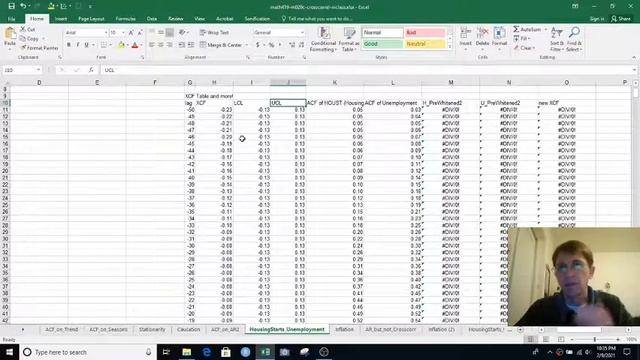
Task: Click Sign in
Action: pyautogui.click(x=597, y=19)
